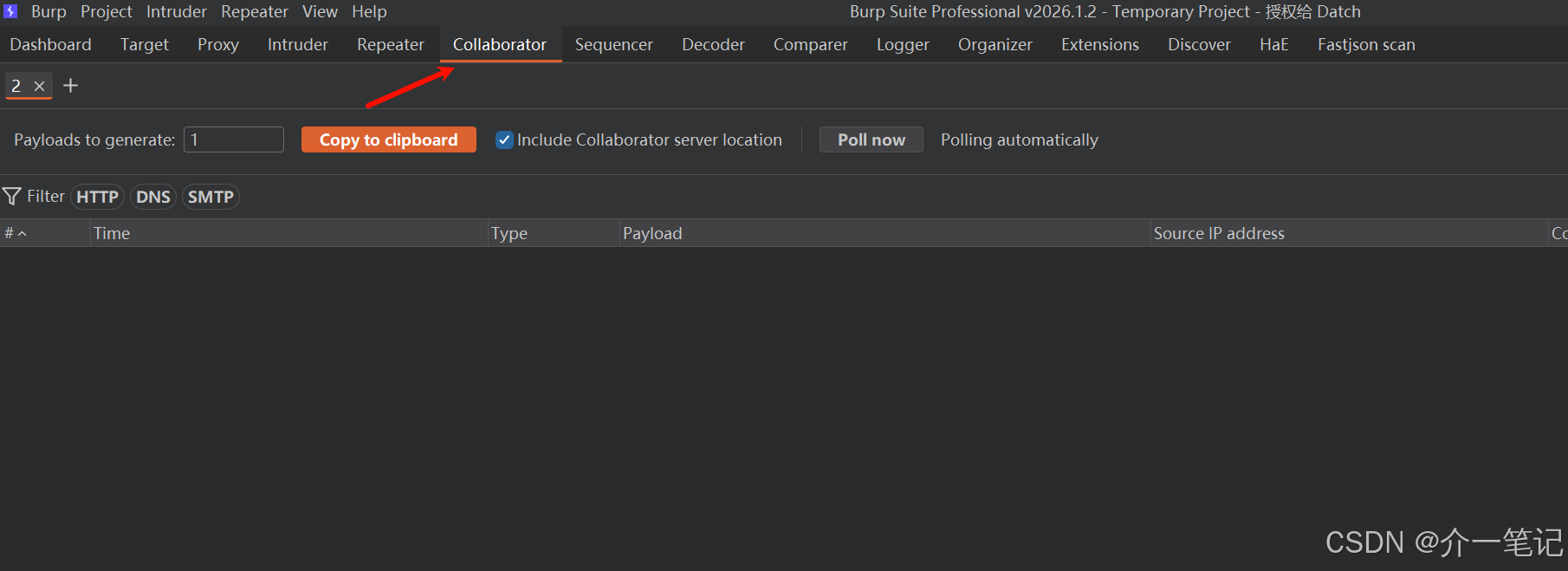Click the Filter funnel icon
This screenshot has height=571, width=1568.
pos(12,196)
